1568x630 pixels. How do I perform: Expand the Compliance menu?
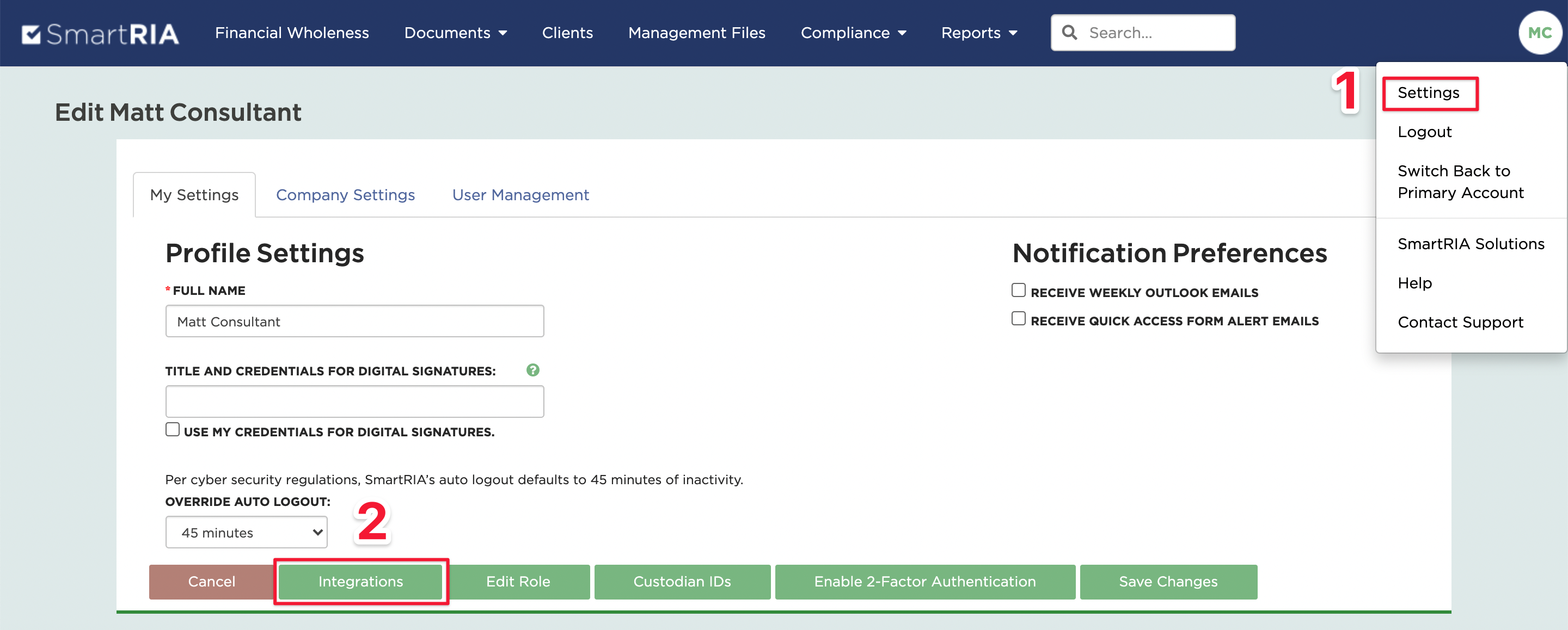coord(853,33)
